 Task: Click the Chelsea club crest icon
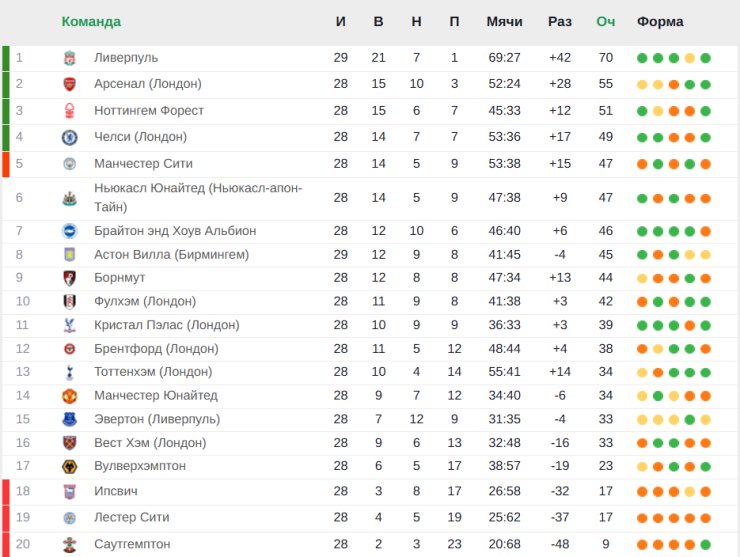pos(69,137)
